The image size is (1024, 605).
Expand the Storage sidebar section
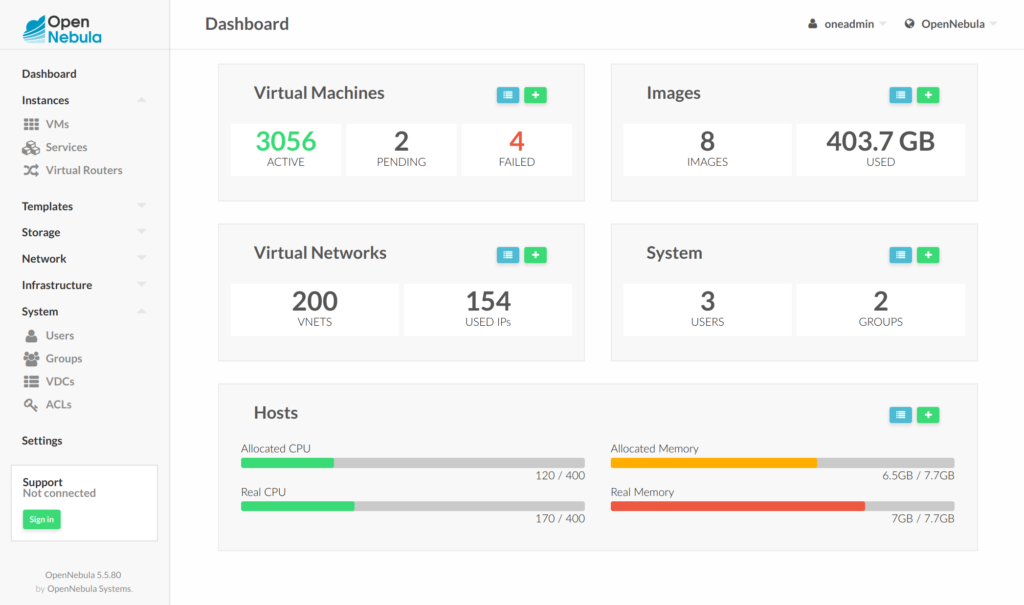pos(141,232)
